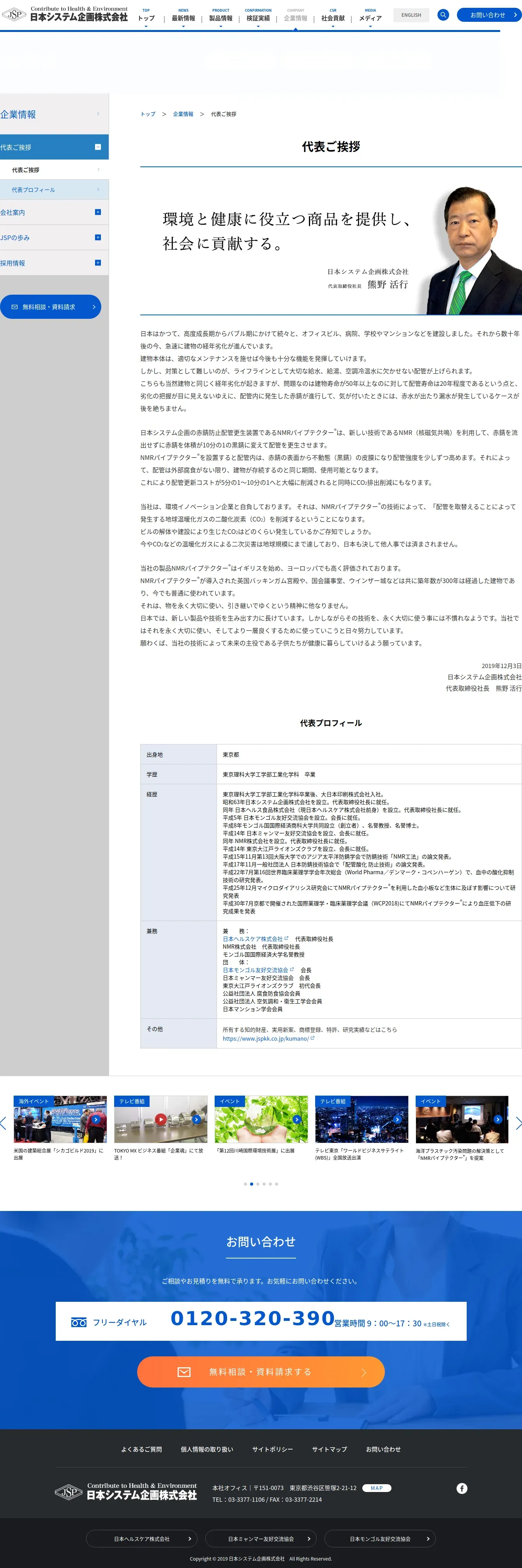Click the footer 日本モンゴル友好交流協会 button
This screenshot has width=522, height=1568.
click(x=380, y=1539)
